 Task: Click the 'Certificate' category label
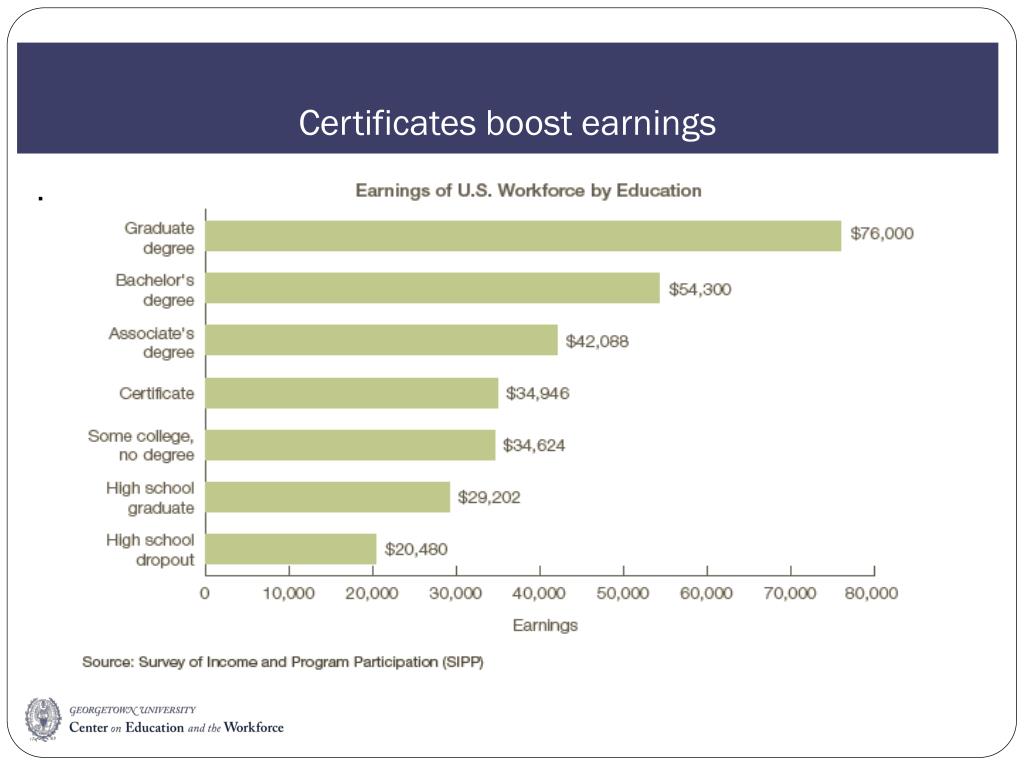(x=157, y=393)
